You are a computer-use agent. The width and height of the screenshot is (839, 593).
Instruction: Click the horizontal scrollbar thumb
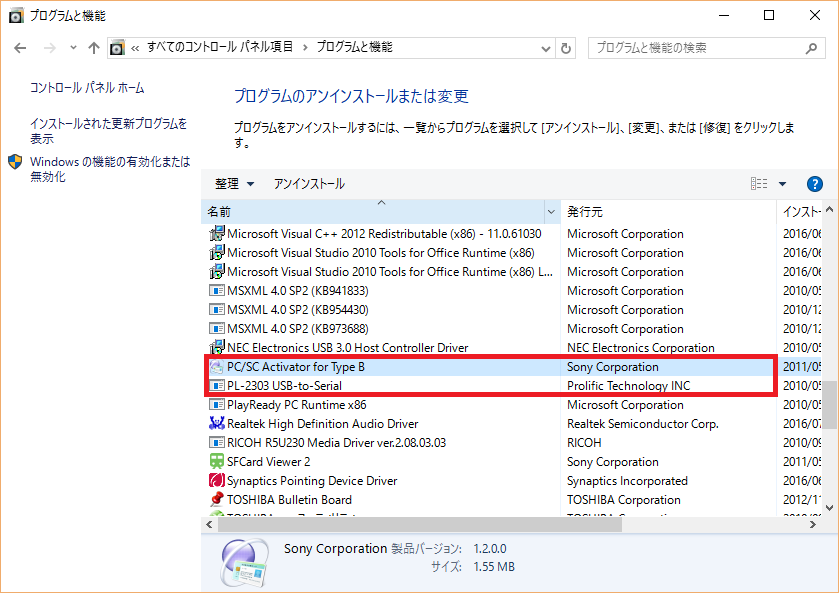click(x=420, y=524)
